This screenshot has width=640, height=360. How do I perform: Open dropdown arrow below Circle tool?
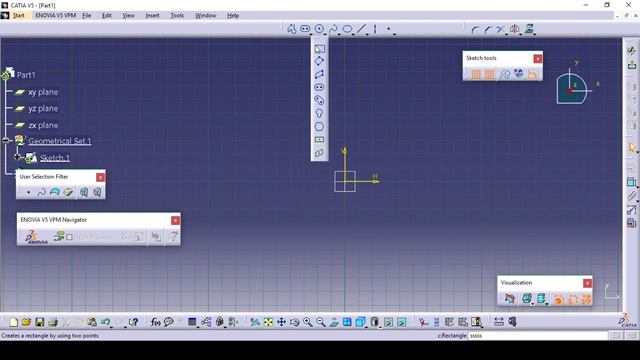325,34
